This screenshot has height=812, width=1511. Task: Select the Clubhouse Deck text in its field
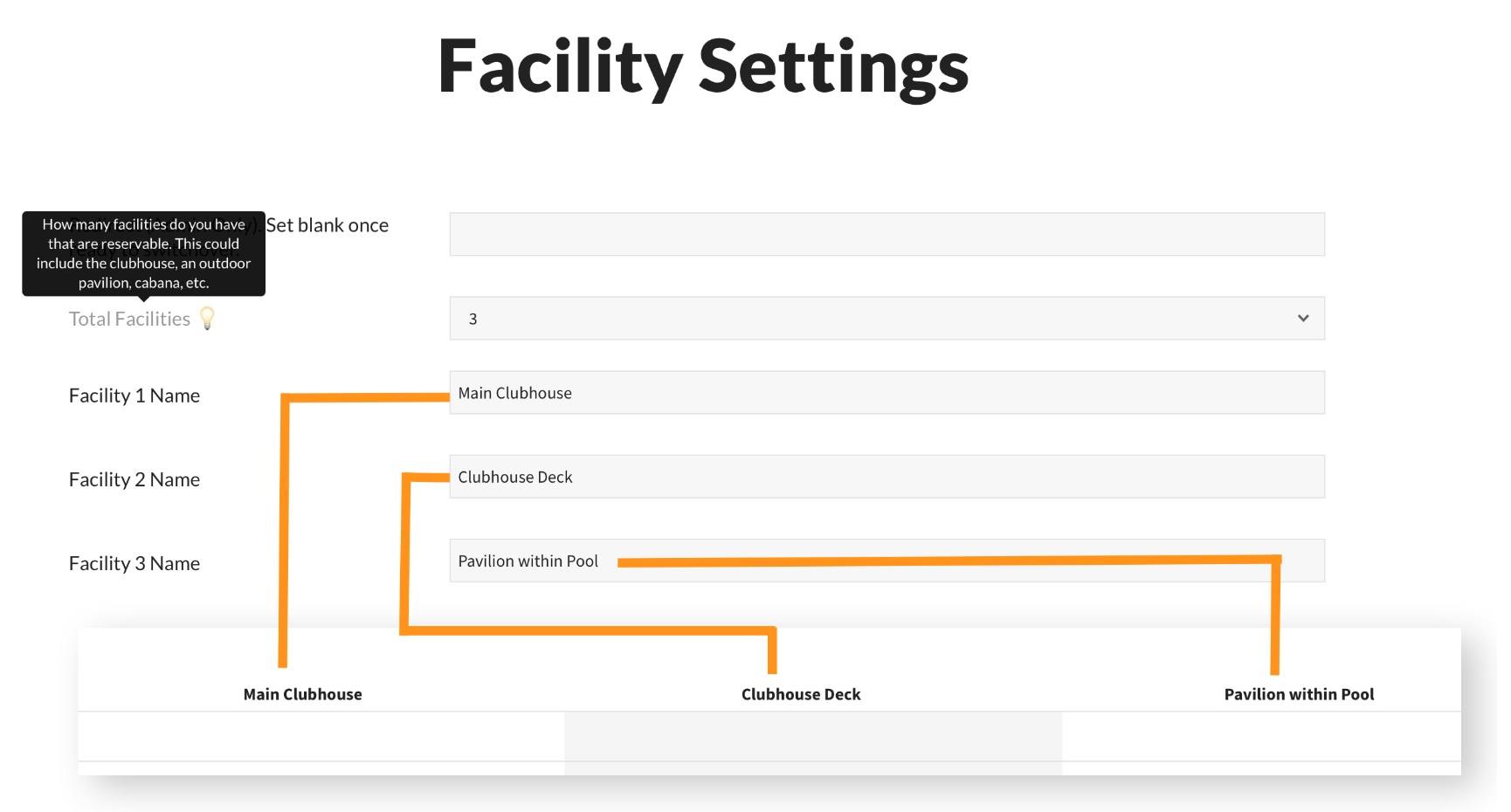pyautogui.click(x=515, y=476)
